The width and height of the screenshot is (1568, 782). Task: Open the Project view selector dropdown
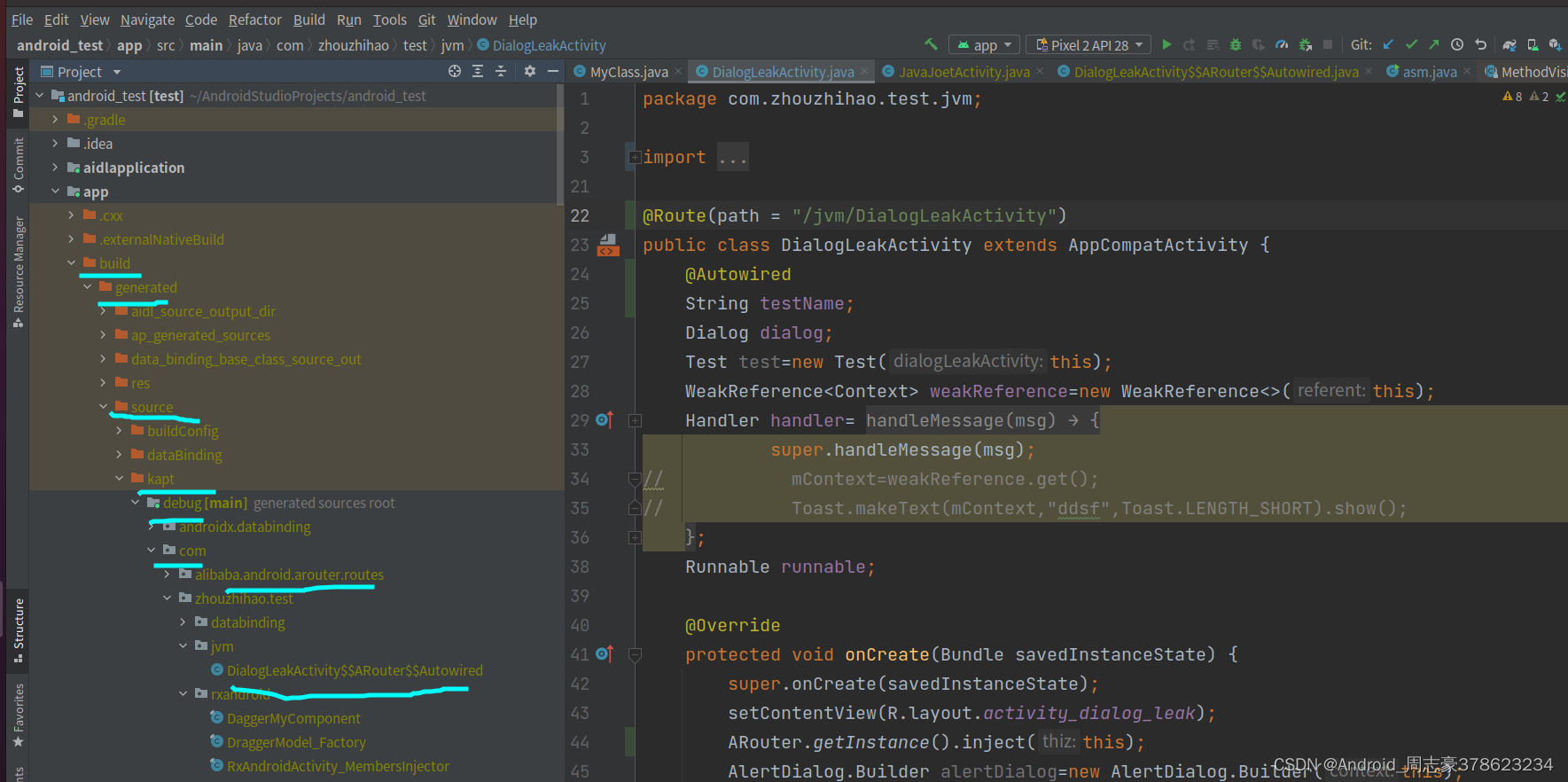pos(81,72)
